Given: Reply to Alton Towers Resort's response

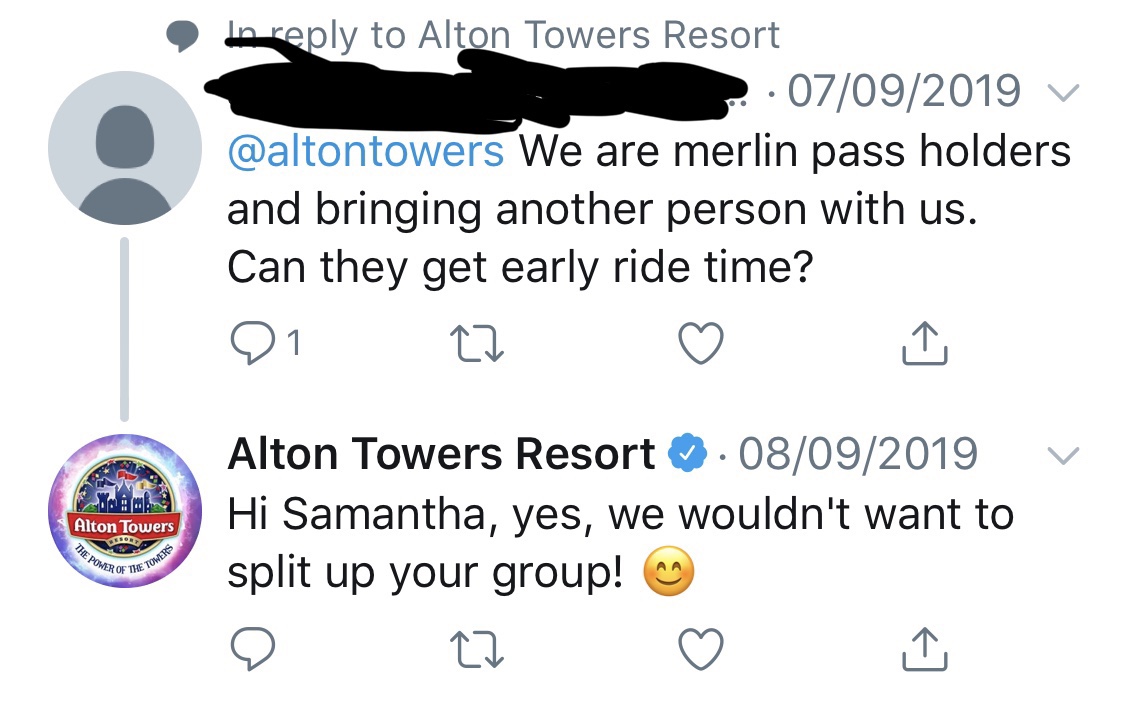Looking at the screenshot, I should tap(253, 649).
